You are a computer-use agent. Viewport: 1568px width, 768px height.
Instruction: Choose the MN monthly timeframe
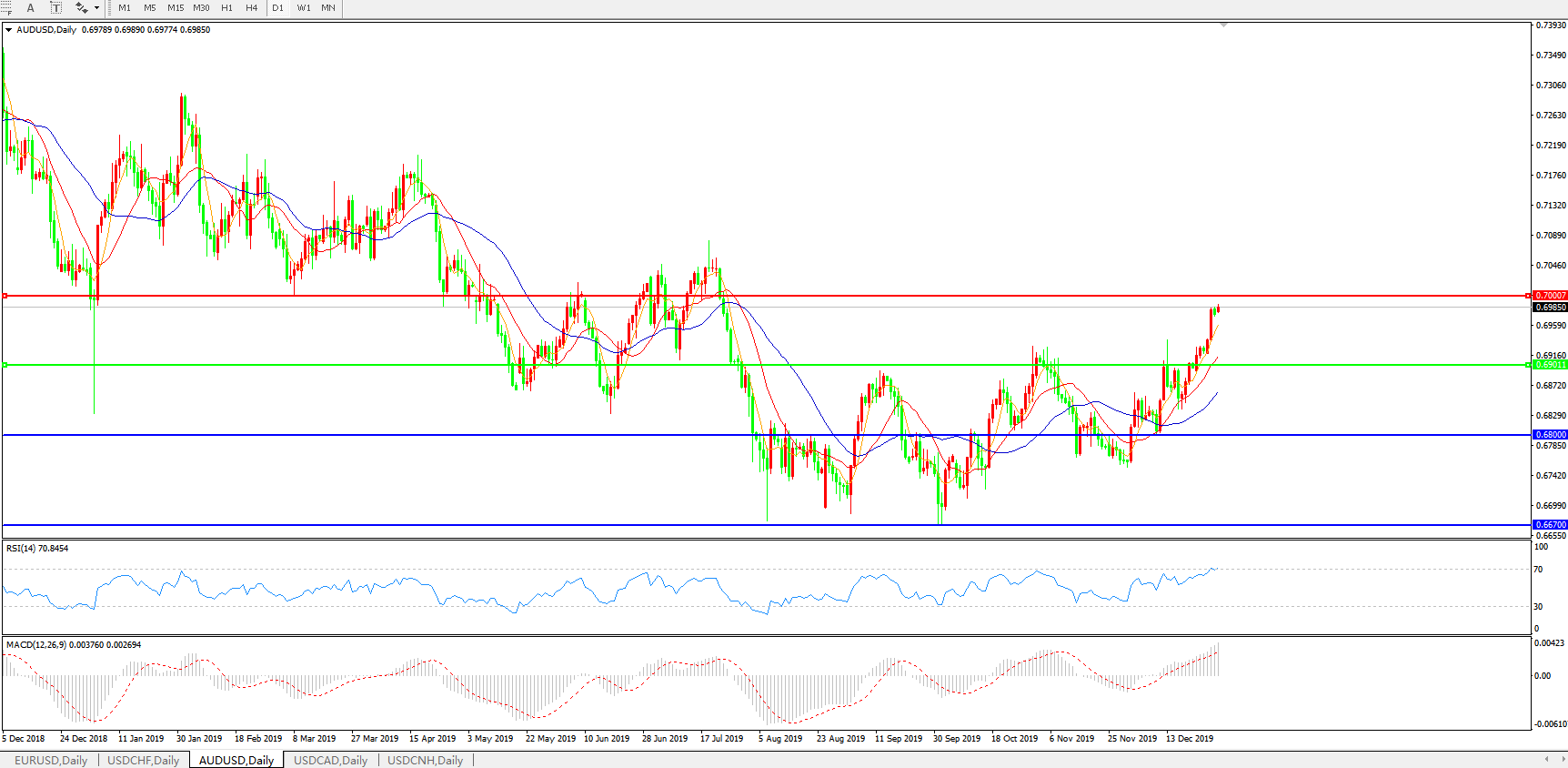tap(328, 8)
